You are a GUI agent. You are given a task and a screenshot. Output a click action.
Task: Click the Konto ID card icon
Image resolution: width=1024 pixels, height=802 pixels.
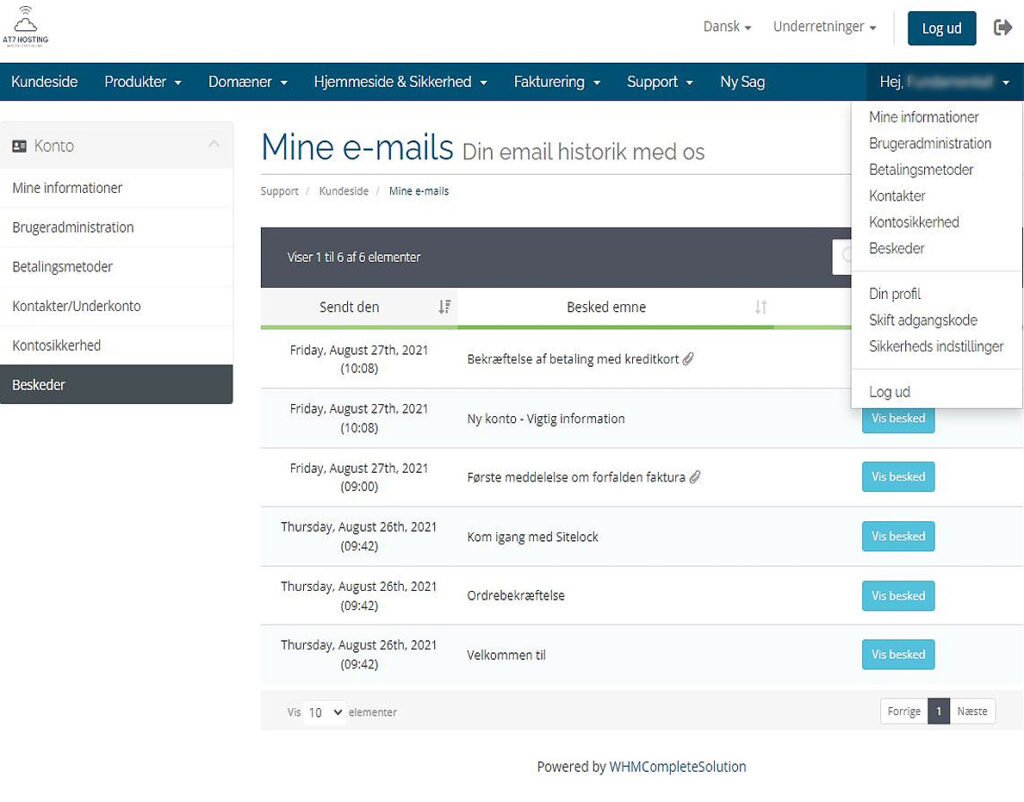click(x=19, y=146)
